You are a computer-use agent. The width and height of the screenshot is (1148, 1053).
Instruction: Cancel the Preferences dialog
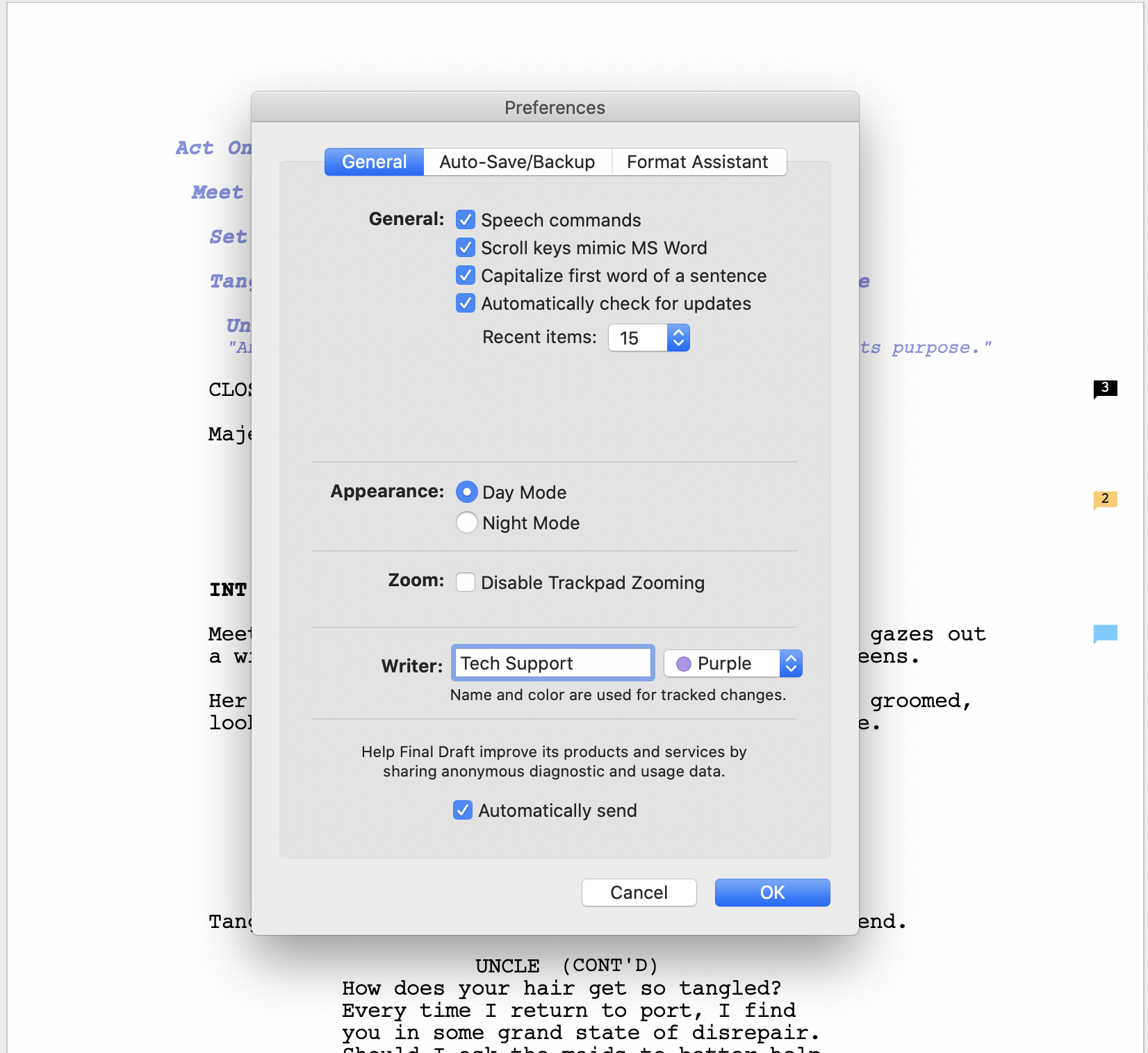[x=639, y=893]
